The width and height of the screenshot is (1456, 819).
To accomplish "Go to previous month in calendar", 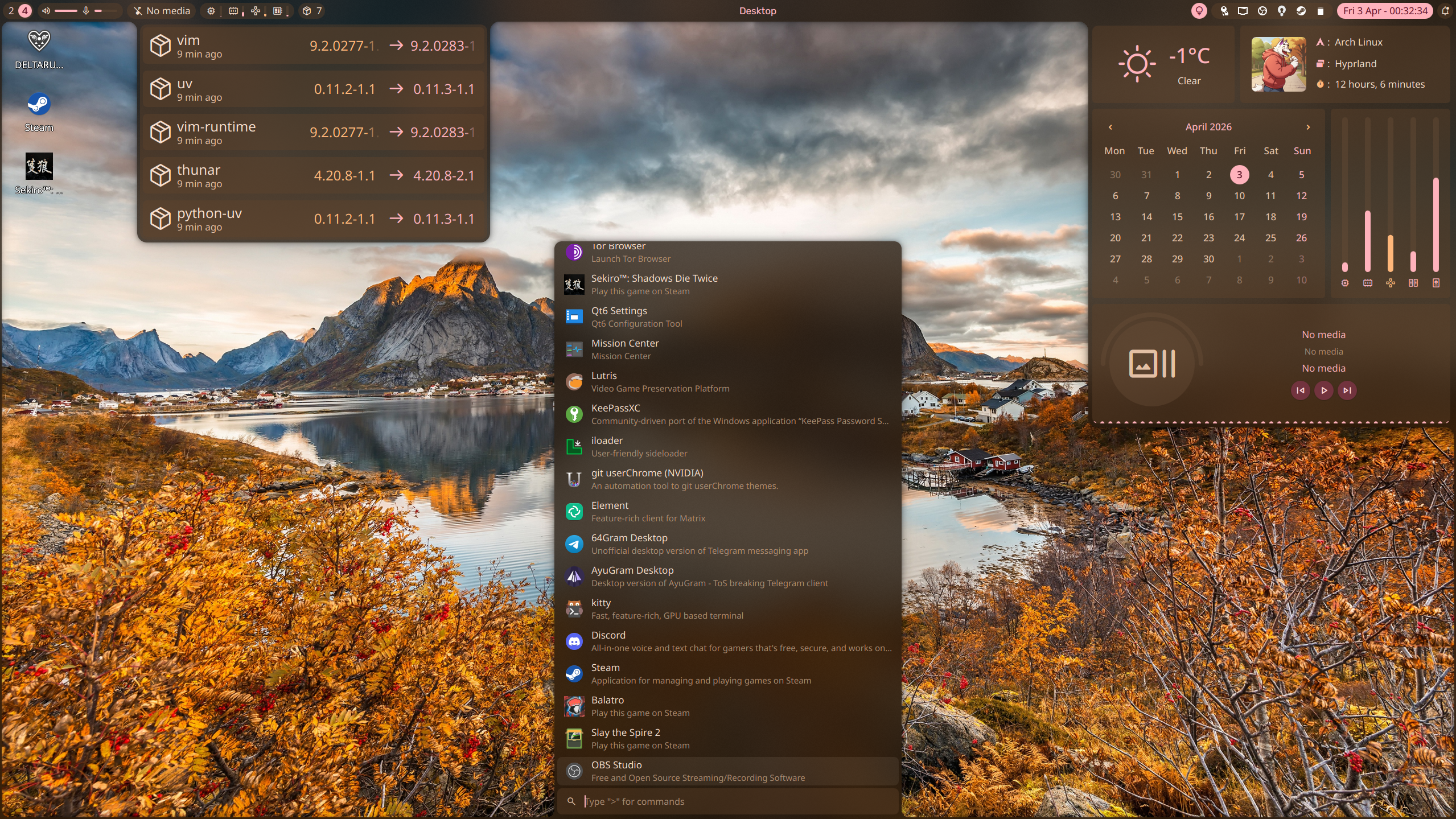I will click(x=1110, y=127).
